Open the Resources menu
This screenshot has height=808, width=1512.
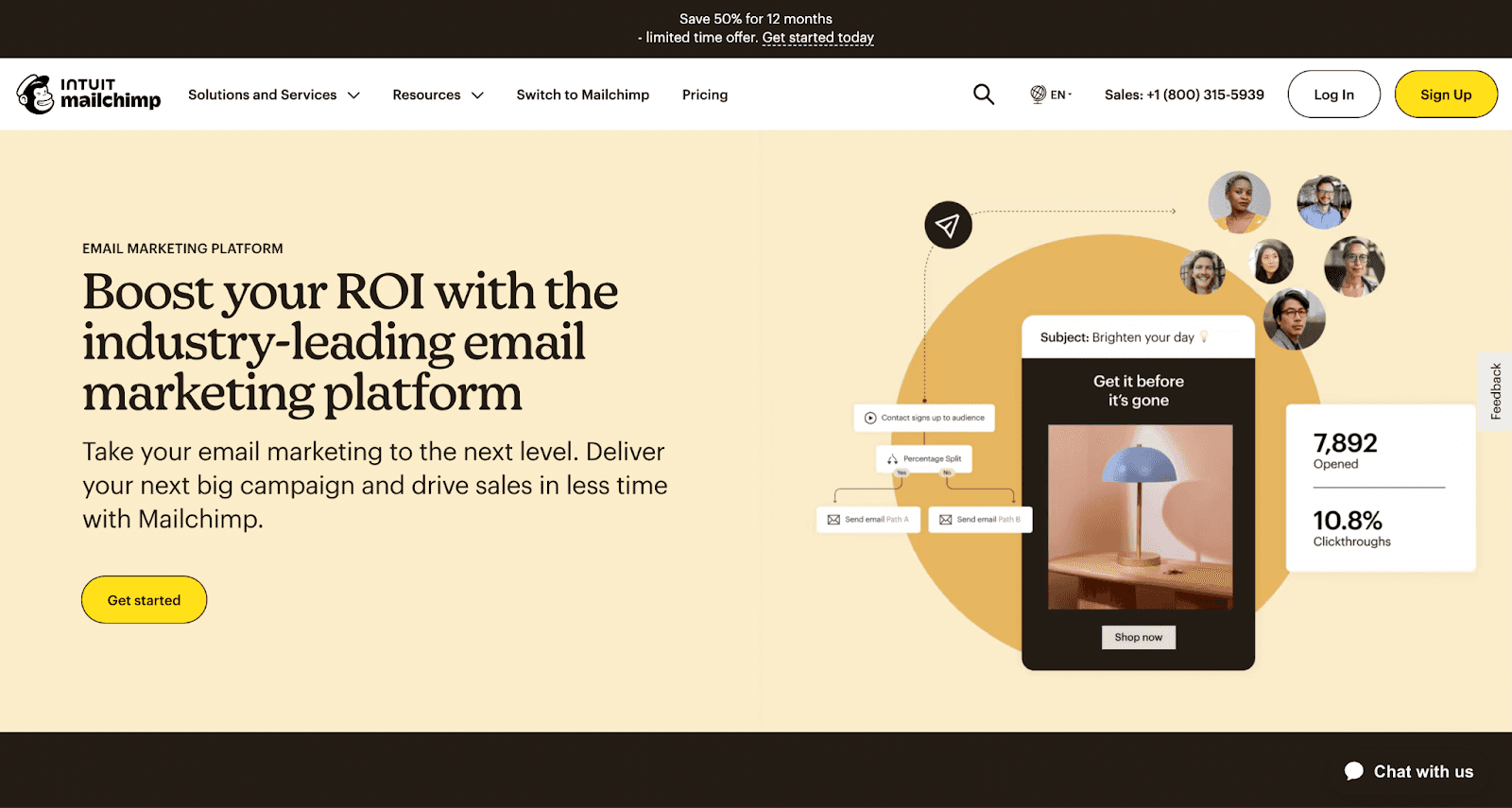pyautogui.click(x=438, y=95)
